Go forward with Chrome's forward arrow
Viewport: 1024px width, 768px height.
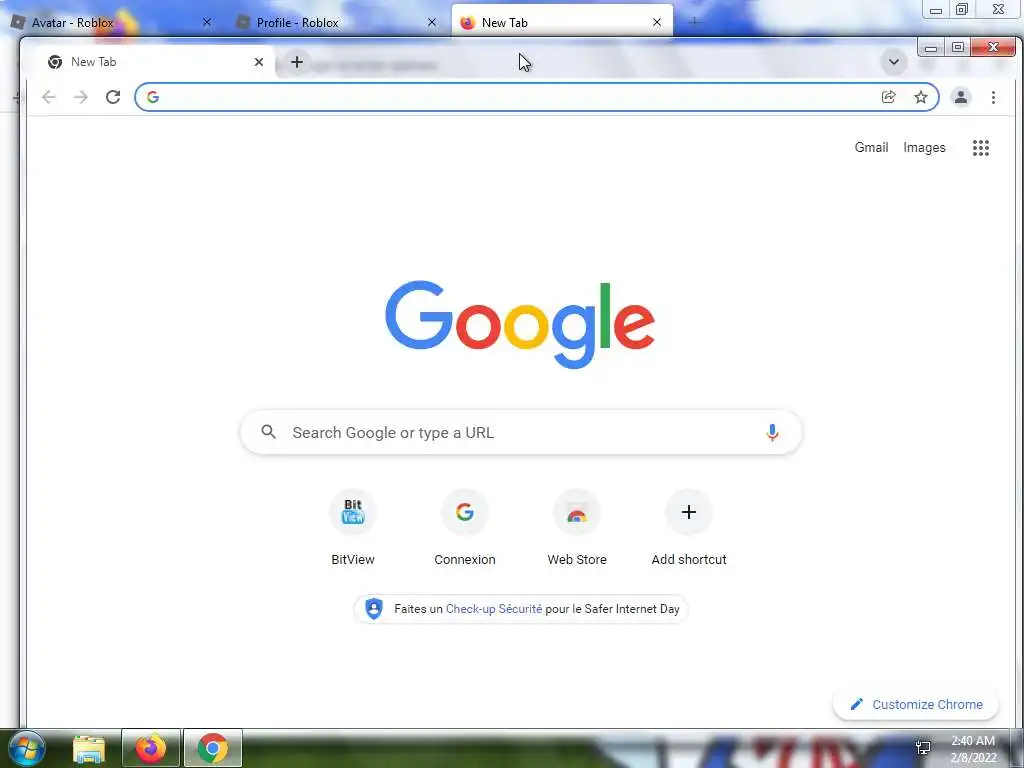pos(80,97)
